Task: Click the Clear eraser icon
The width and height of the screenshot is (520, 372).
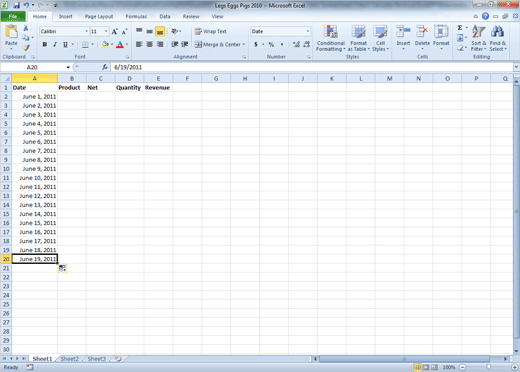Action: (460, 48)
